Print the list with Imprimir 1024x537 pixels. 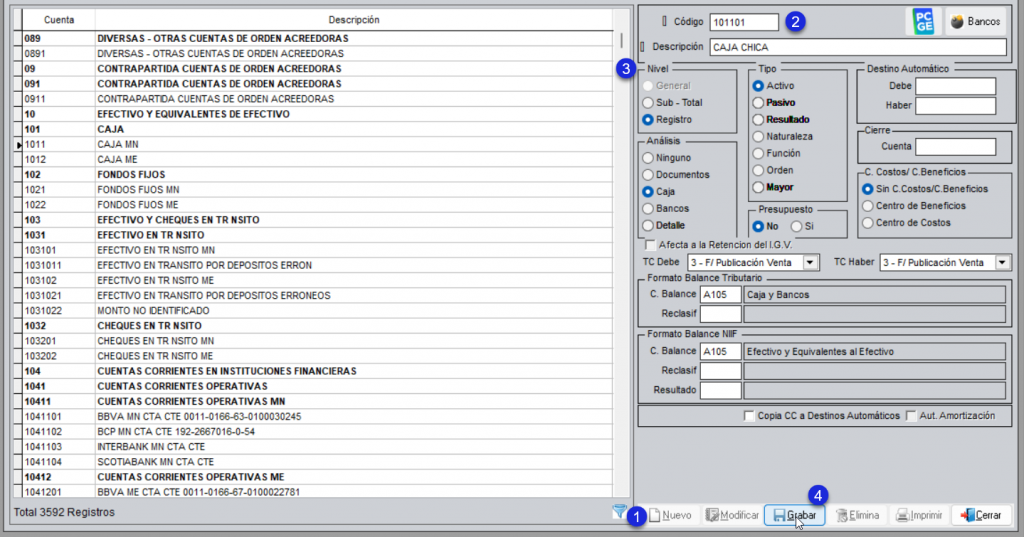click(919, 515)
